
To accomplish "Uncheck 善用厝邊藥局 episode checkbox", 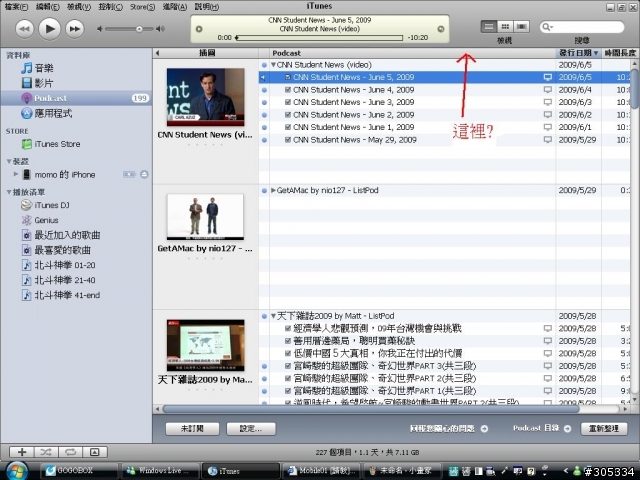I will 288,341.
